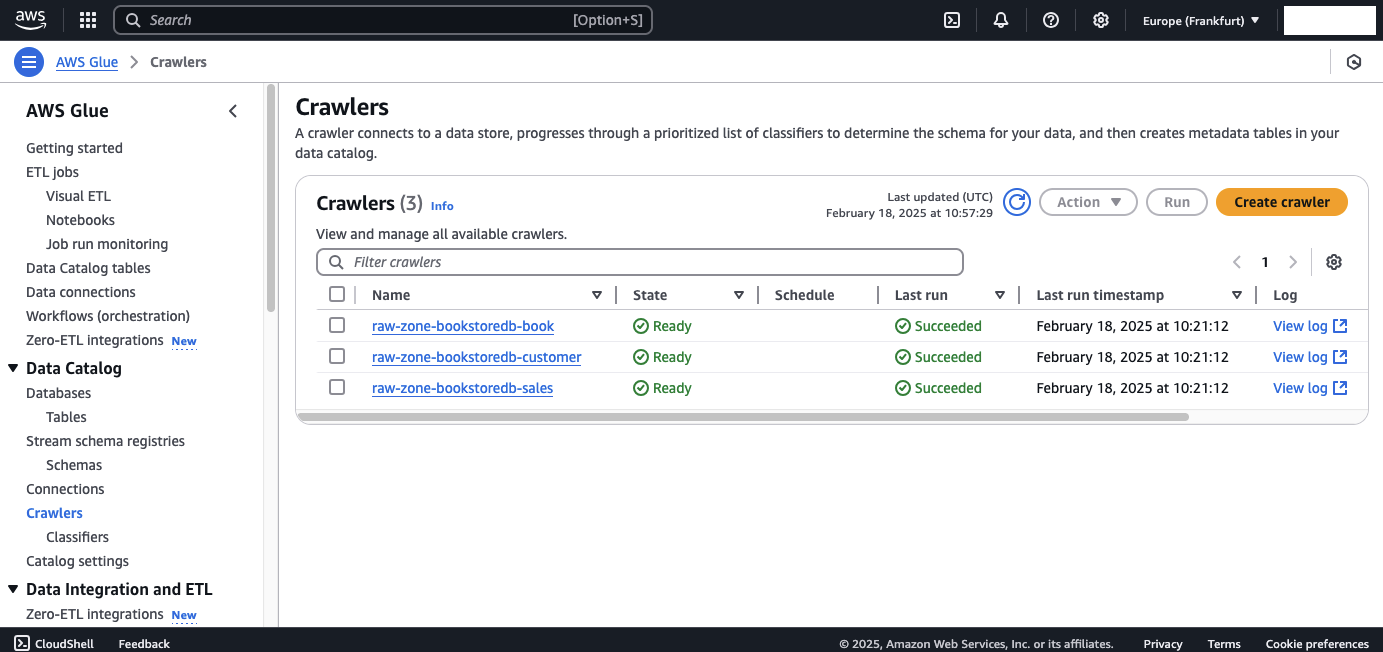Select the raw-zone-bookstoredb-book crawler checkbox

click(x=337, y=325)
